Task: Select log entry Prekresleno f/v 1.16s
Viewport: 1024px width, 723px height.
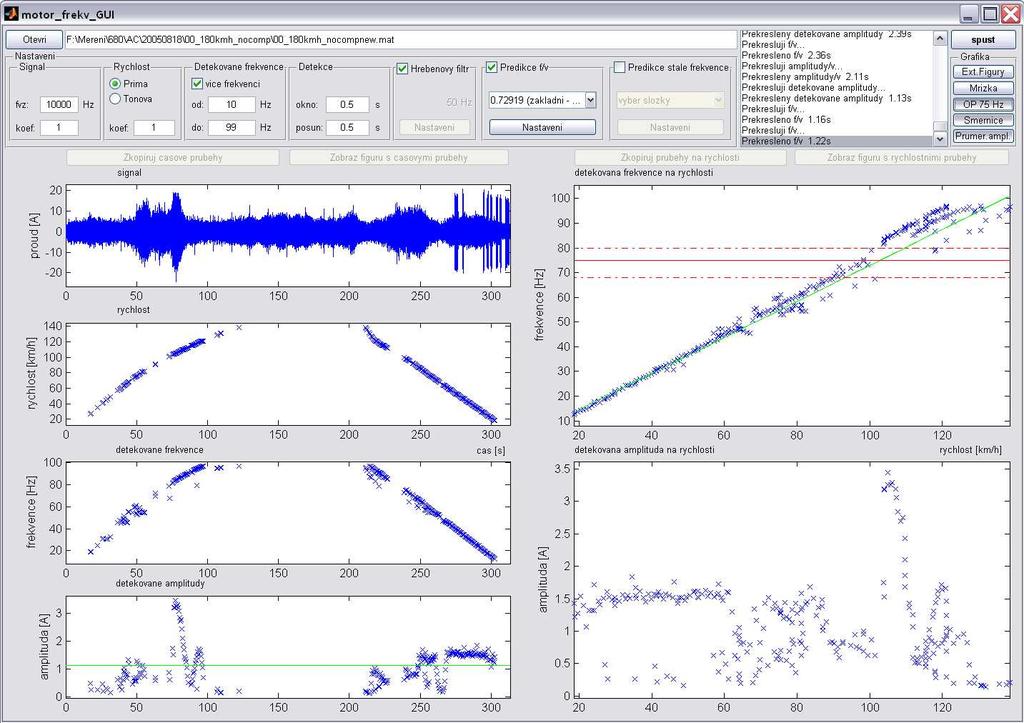Action: pos(837,120)
